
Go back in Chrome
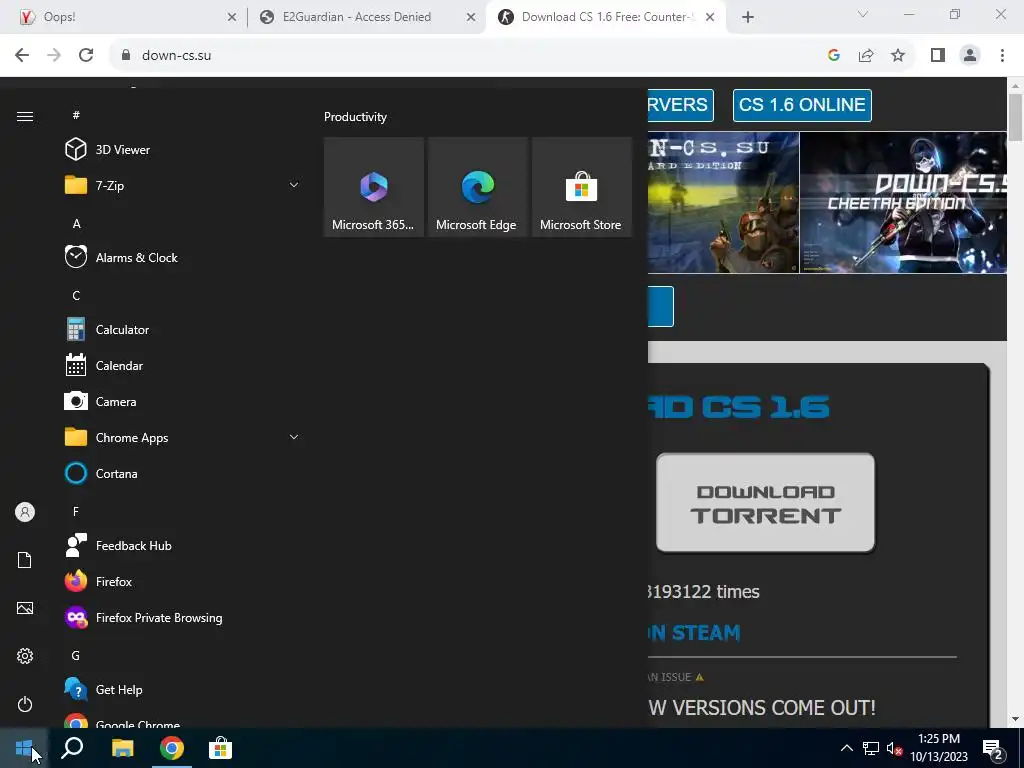pos(22,55)
